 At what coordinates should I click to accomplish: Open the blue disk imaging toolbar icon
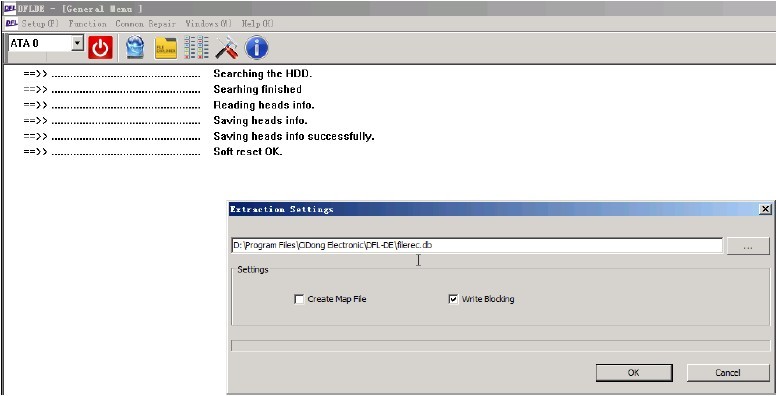(135, 48)
